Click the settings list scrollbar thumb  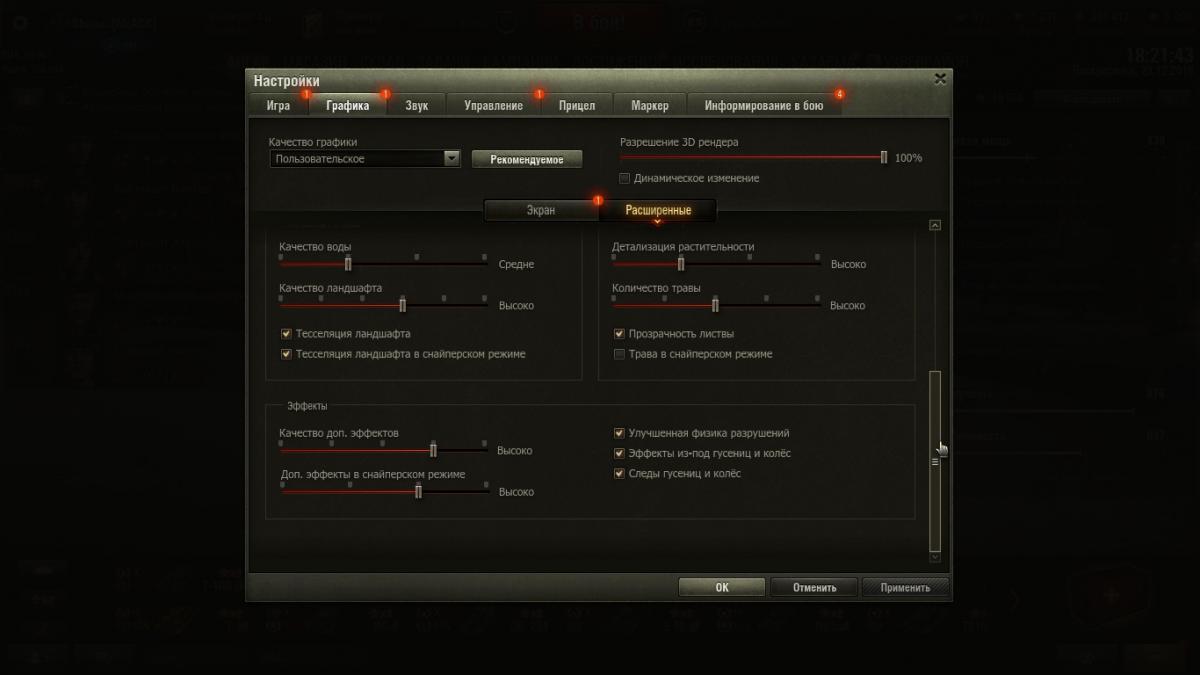(935, 460)
